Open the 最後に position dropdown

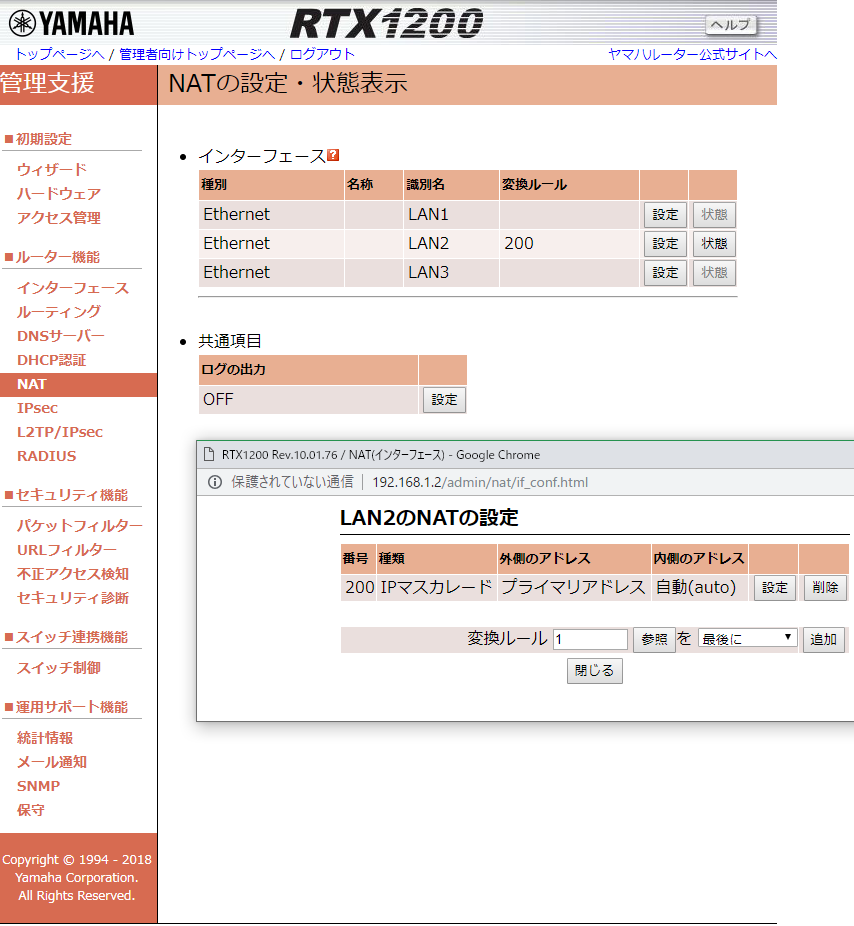(x=748, y=638)
